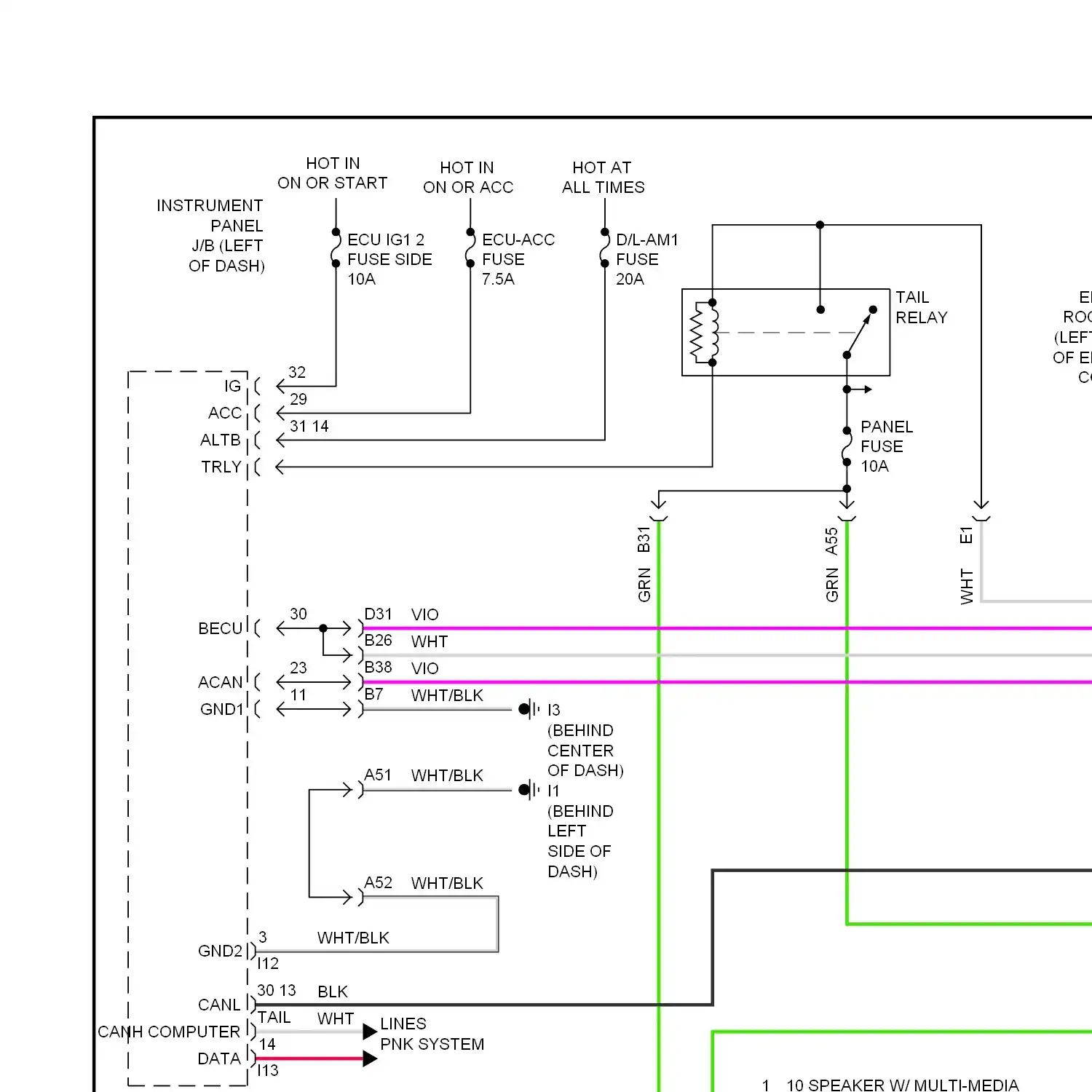Click the PANEL fuse symbol
This screenshot has width=1092, height=1092.
click(x=847, y=446)
